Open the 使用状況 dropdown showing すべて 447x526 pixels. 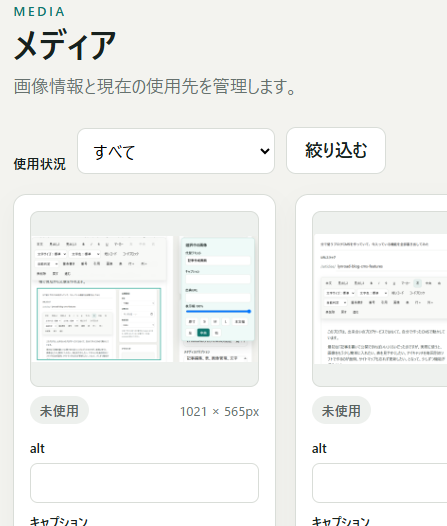pyautogui.click(x=176, y=151)
